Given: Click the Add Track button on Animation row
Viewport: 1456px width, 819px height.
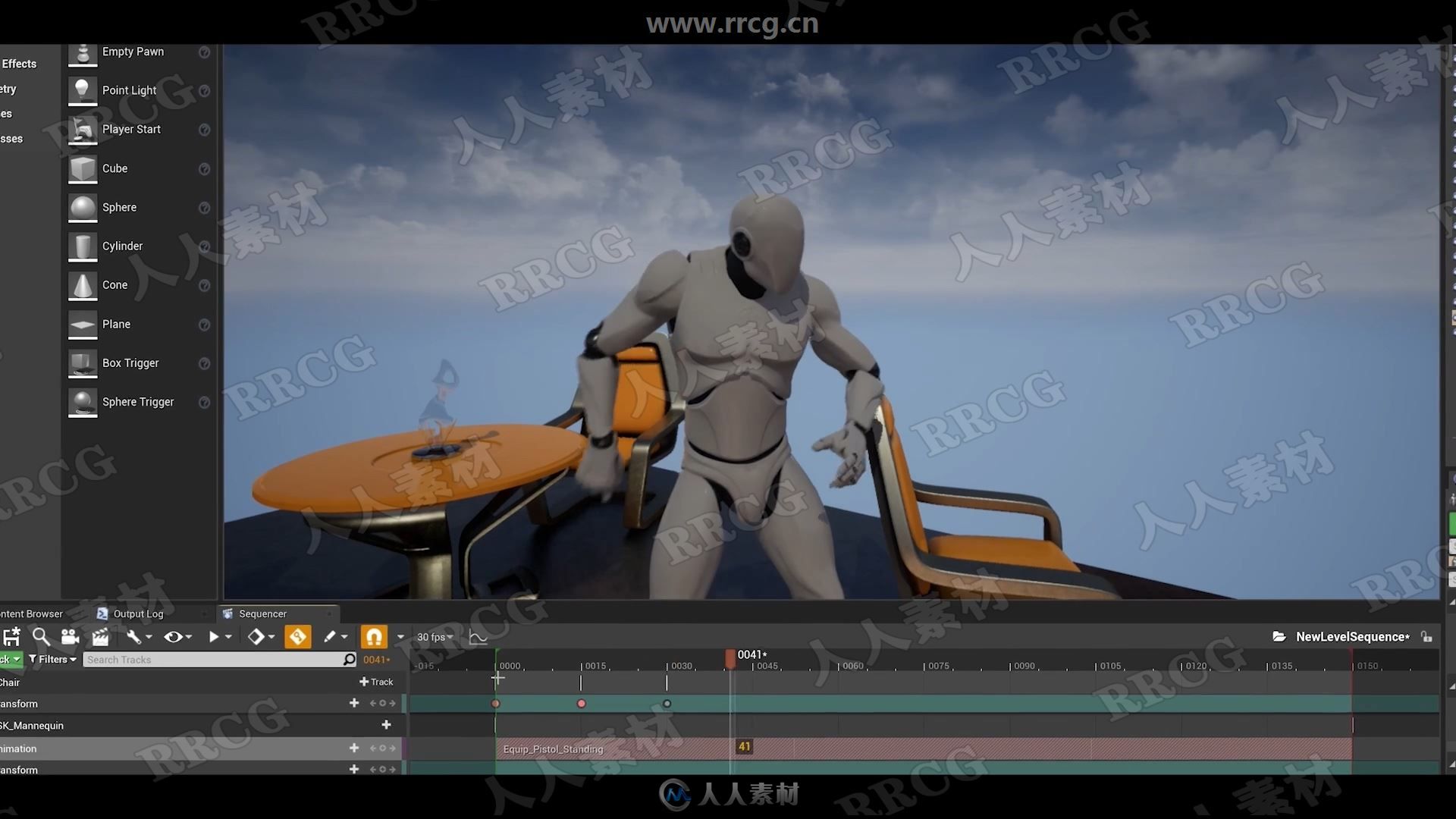Looking at the screenshot, I should pyautogui.click(x=354, y=747).
